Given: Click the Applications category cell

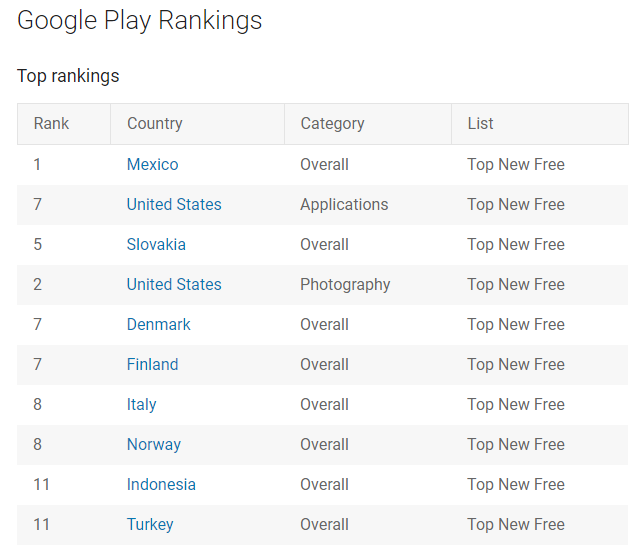Looking at the screenshot, I should [x=344, y=205].
